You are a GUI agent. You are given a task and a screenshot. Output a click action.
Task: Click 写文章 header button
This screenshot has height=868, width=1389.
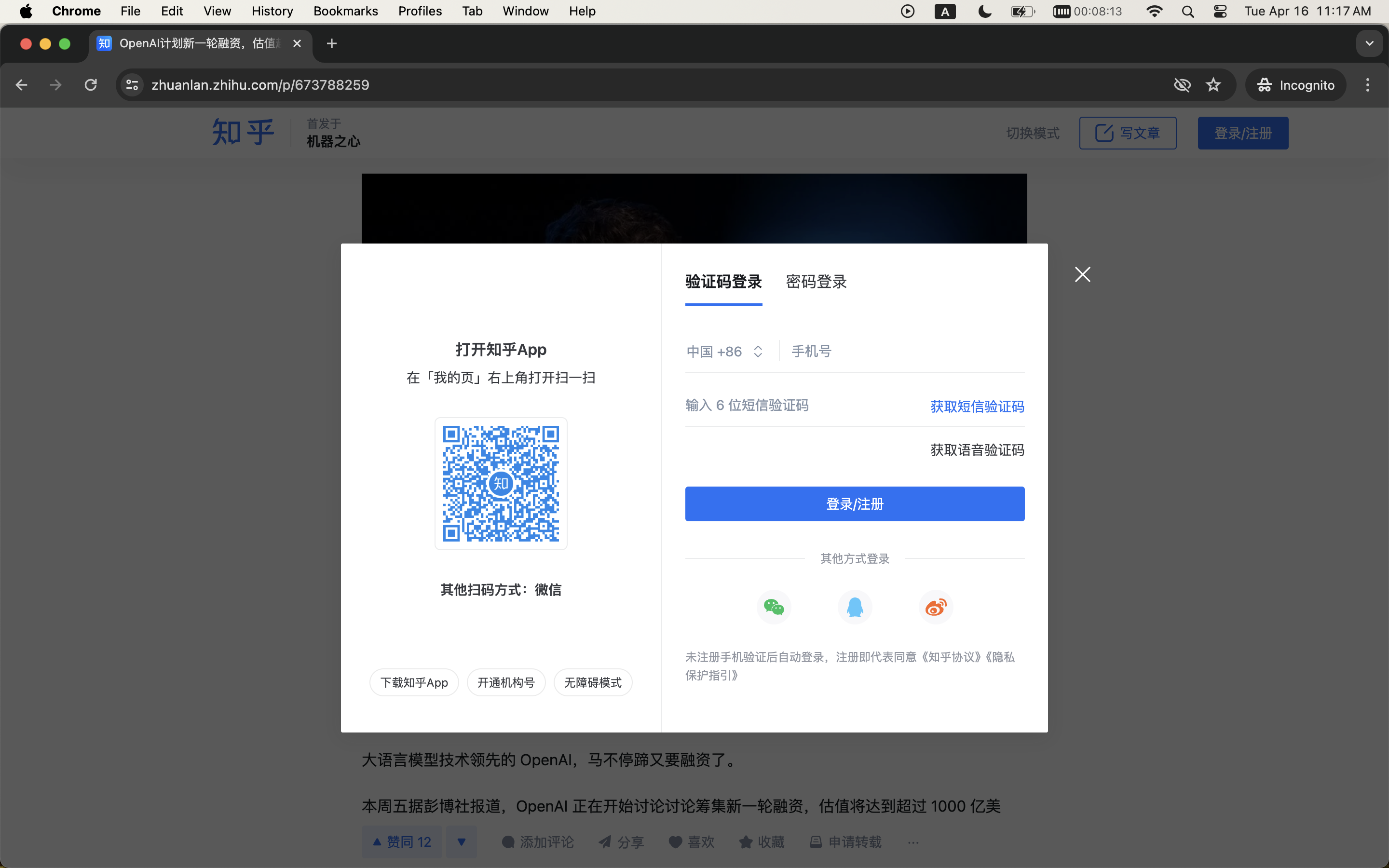(1127, 133)
